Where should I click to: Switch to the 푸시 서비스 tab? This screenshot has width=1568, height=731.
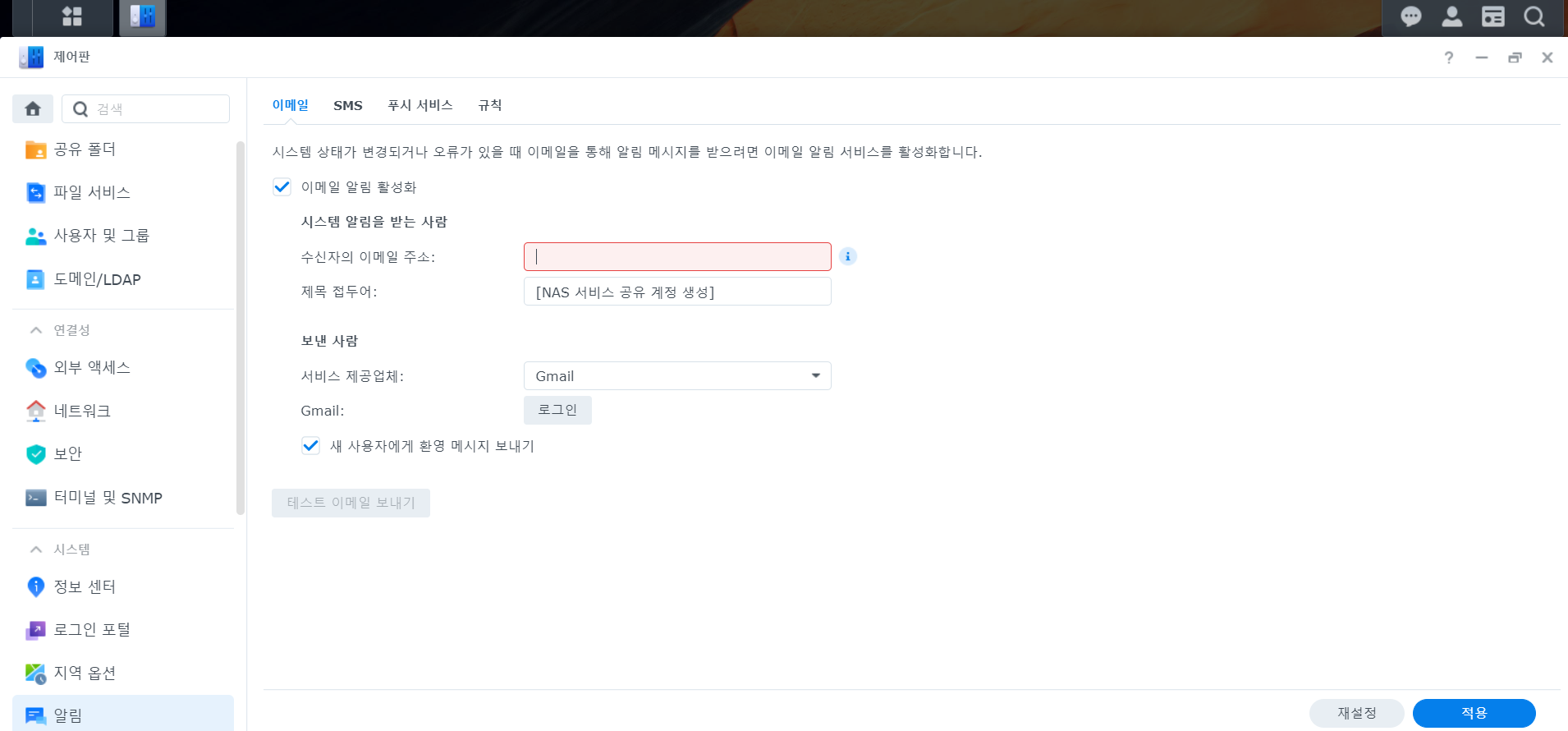(x=420, y=105)
